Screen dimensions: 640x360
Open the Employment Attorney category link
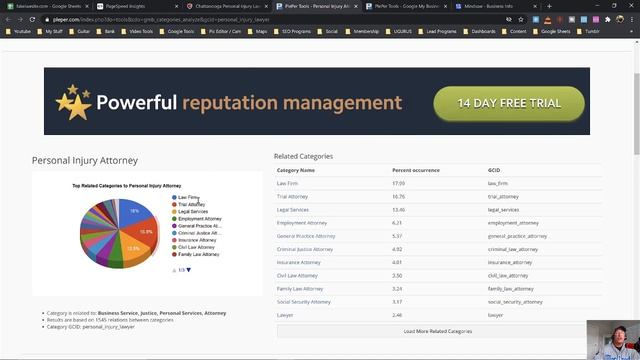[302, 223]
